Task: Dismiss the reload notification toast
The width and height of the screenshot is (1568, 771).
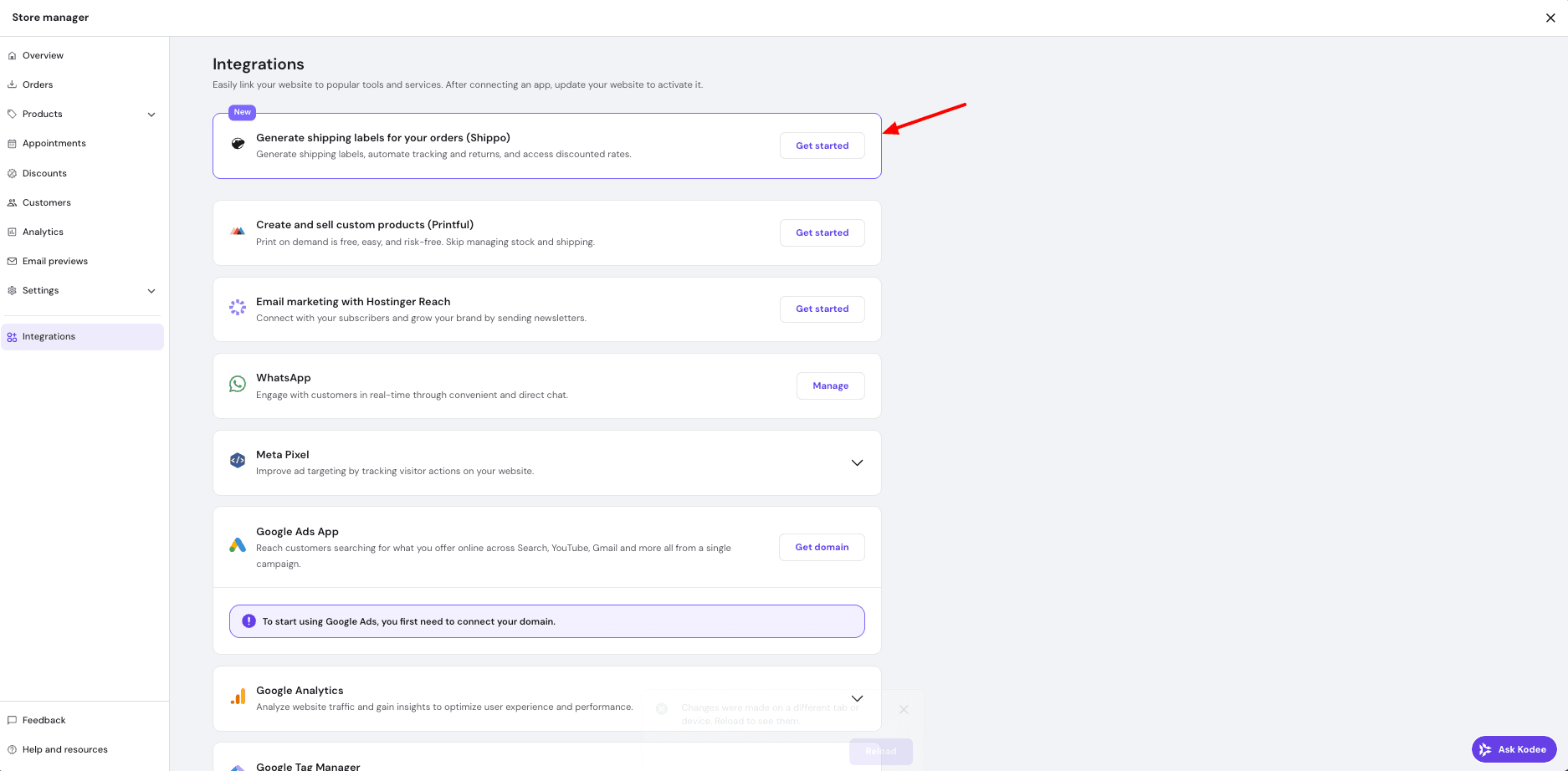Action: [x=904, y=709]
